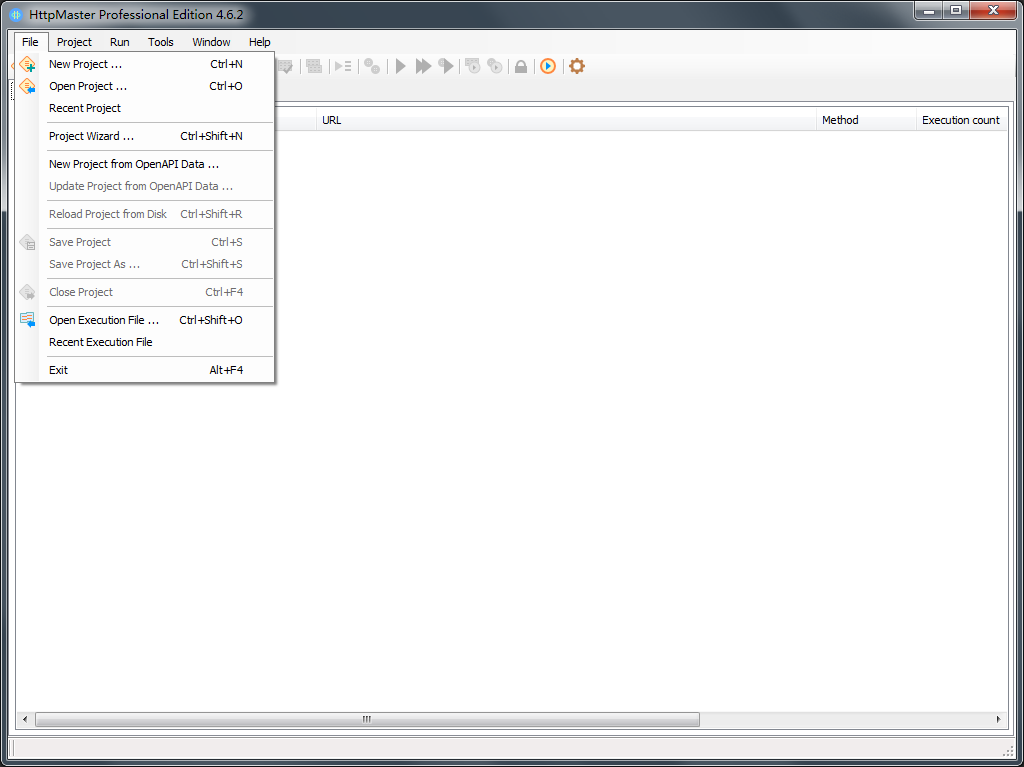Click the single play arrow toolbar icon

pyautogui.click(x=401, y=66)
